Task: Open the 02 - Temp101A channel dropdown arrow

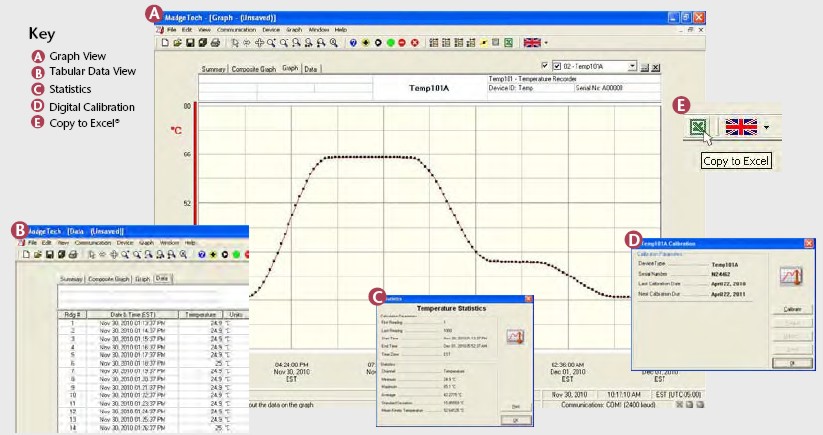Action: tap(632, 66)
